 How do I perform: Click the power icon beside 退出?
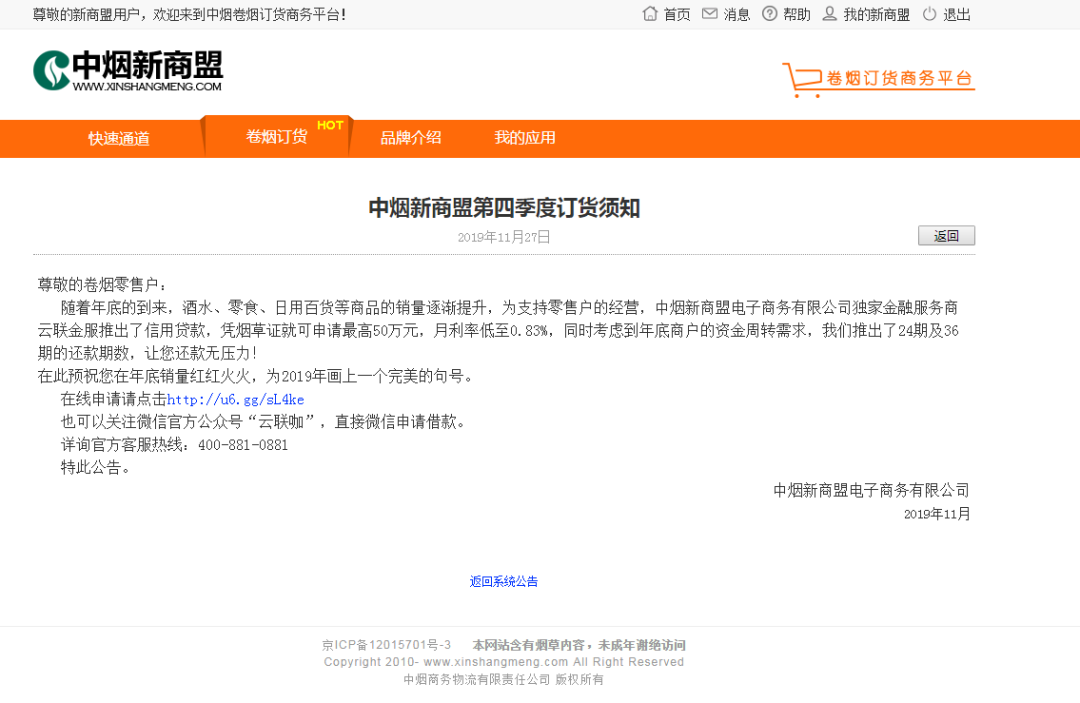click(929, 14)
